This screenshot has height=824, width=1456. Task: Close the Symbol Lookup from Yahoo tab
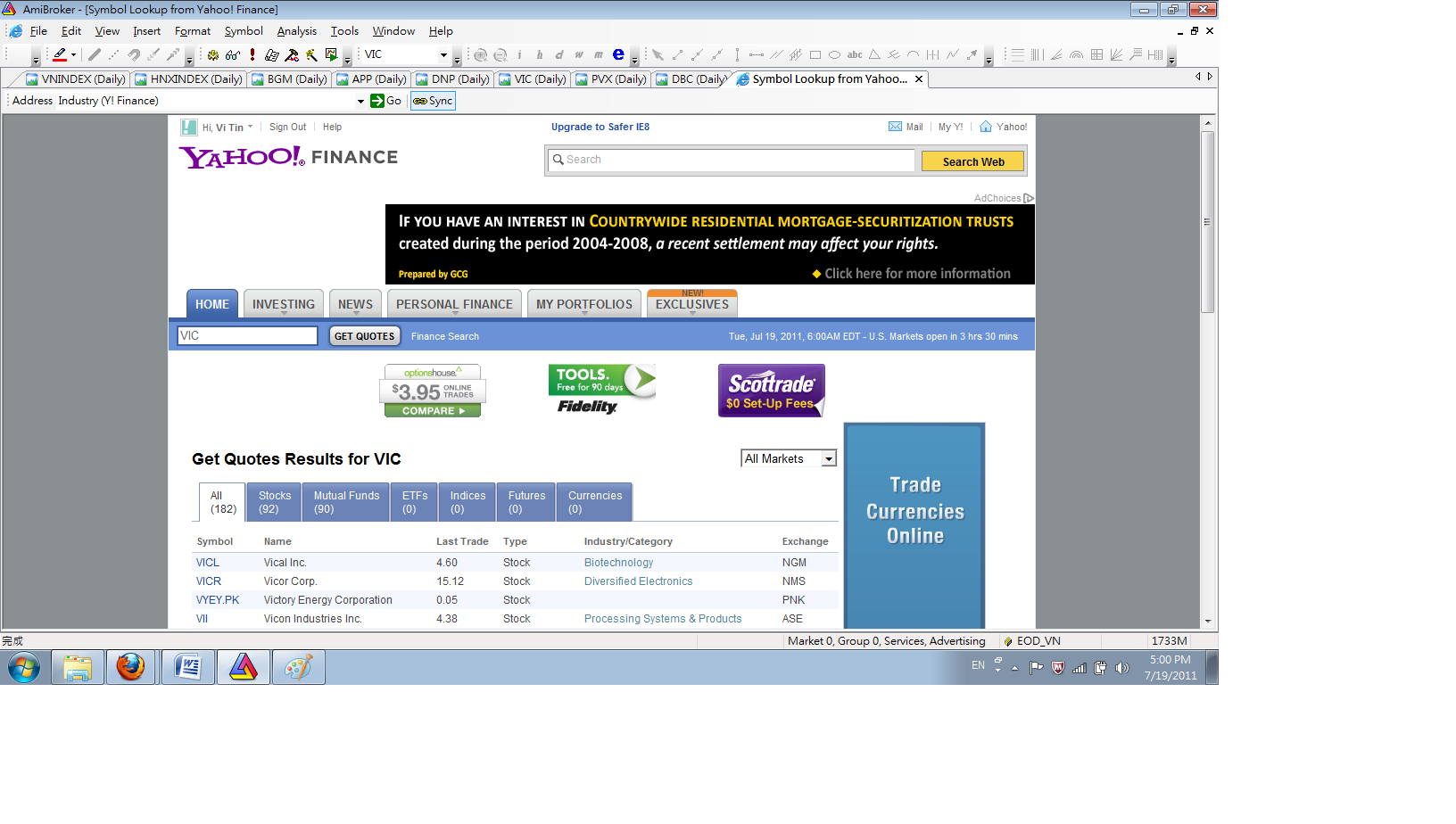pos(919,79)
